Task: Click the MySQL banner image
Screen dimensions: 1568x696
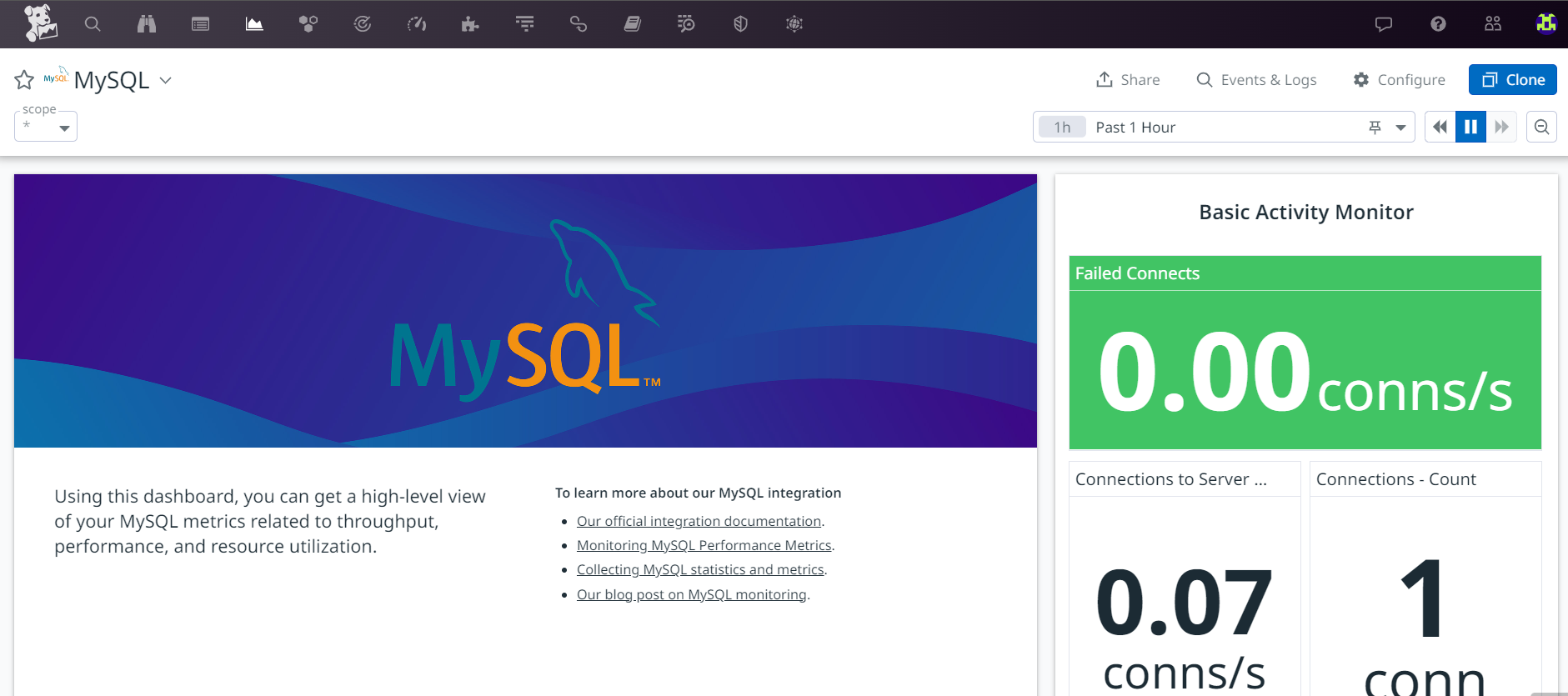Action: (x=525, y=311)
